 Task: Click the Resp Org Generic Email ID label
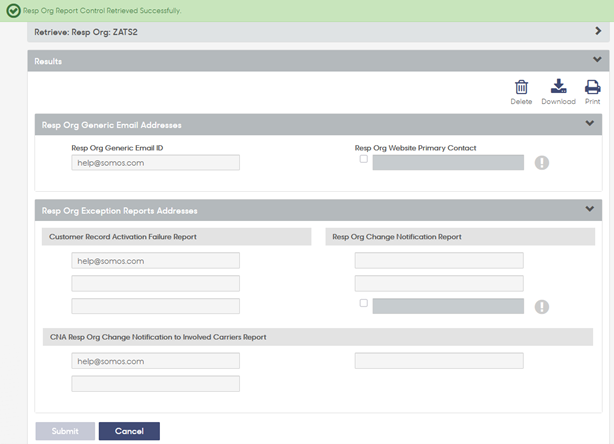117,148
